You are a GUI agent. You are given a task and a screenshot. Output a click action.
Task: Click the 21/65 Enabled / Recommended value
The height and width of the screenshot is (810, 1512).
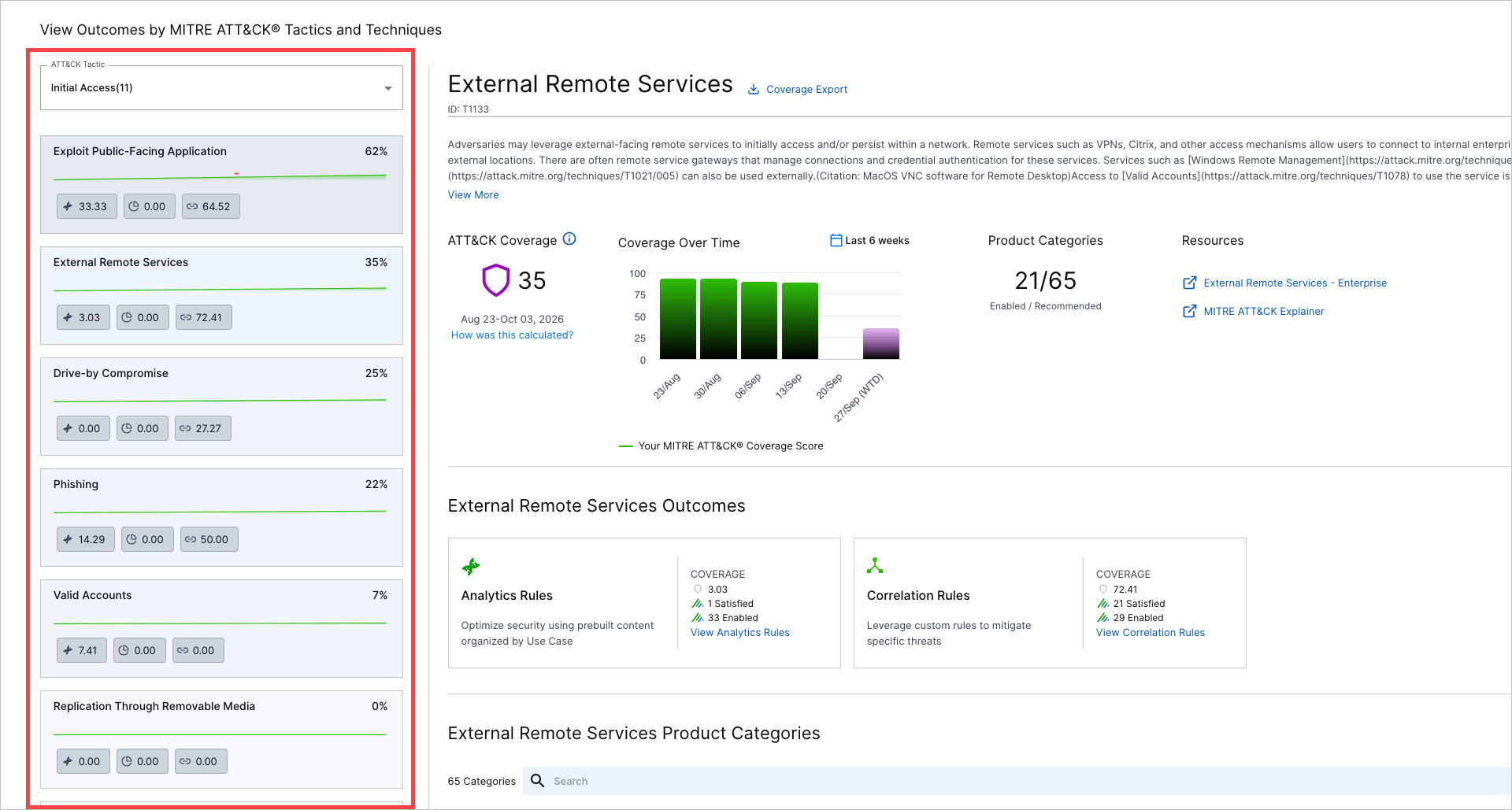point(1045,280)
